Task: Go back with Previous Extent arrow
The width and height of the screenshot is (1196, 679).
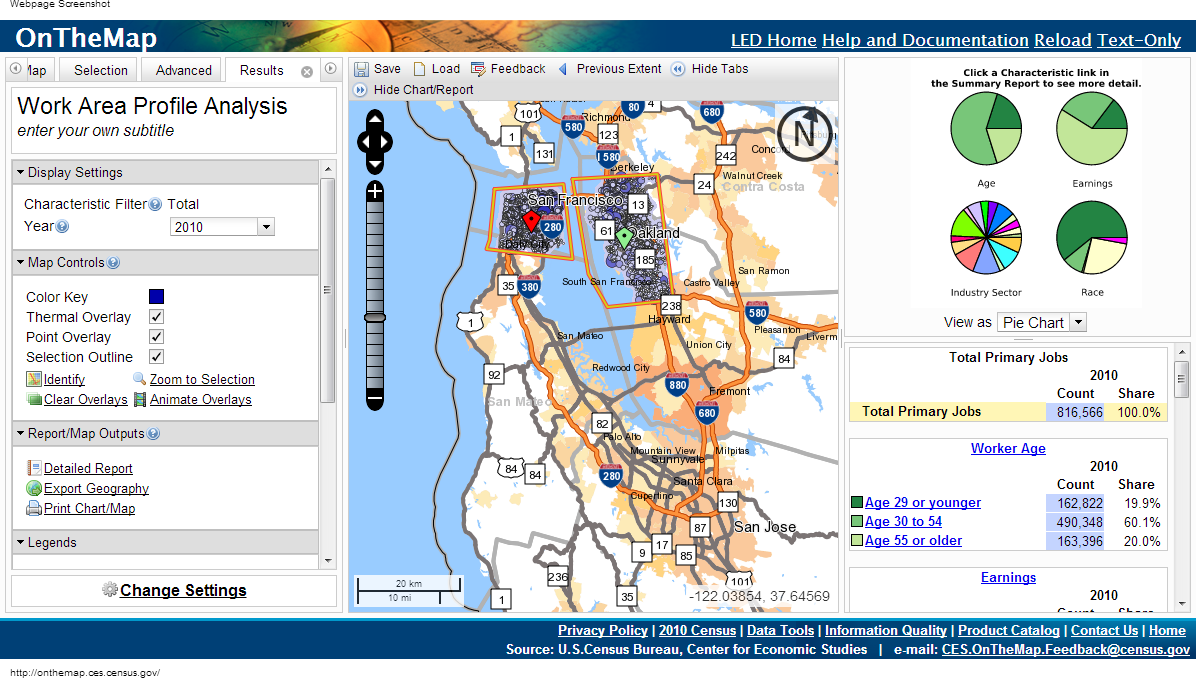Action: tap(563, 69)
